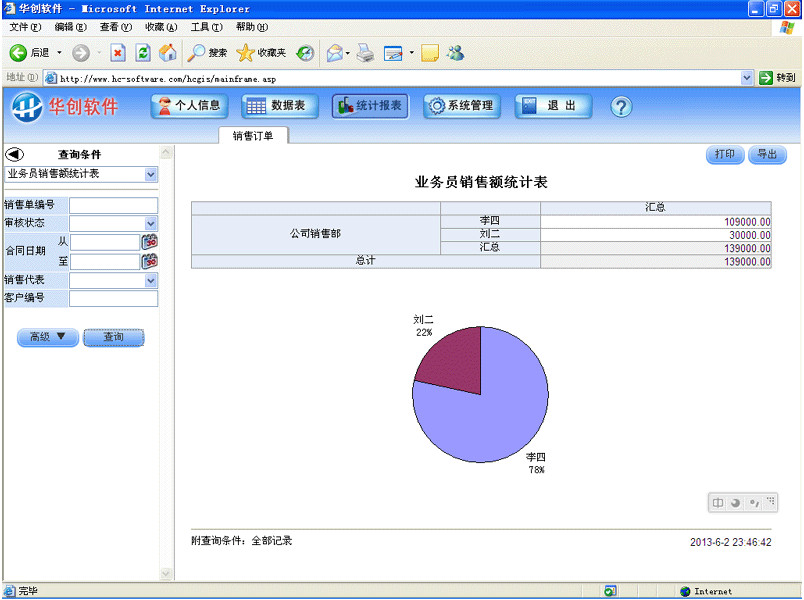Click the 退出 (exit) icon

(x=552, y=105)
